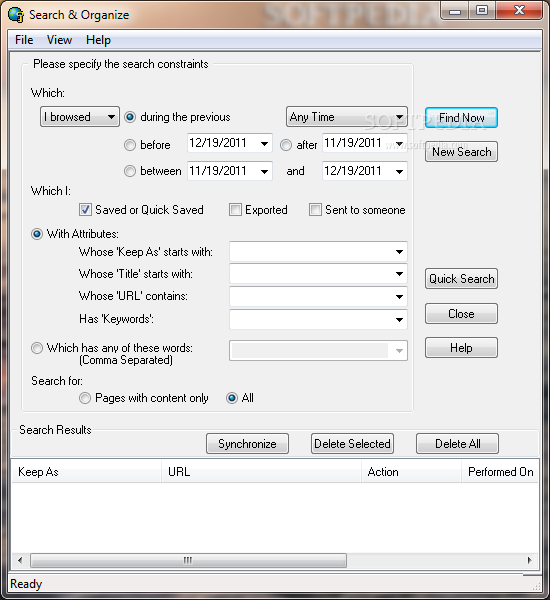Viewport: 550px width, 600px height.
Task: Uncheck 'Saved or Quick Saved' checkbox
Action: coord(85,210)
